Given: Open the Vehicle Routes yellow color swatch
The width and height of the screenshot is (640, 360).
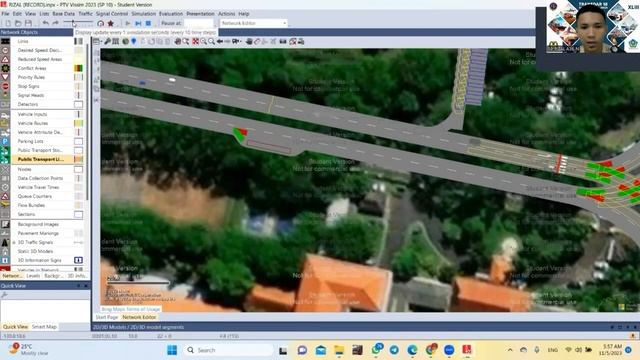Looking at the screenshot, I should 78,123.
